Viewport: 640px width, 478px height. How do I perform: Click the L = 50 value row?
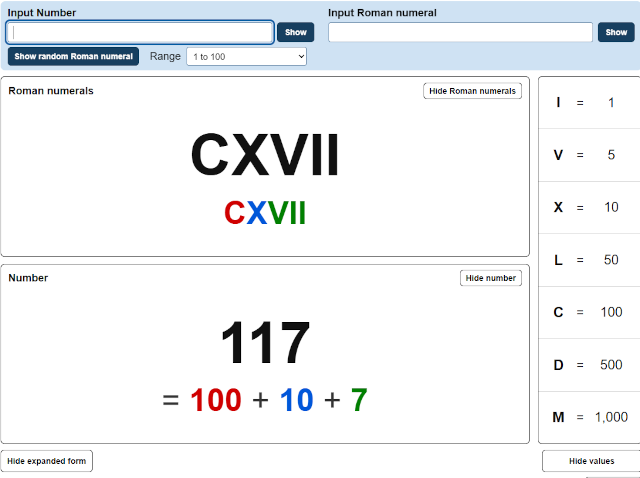click(589, 260)
